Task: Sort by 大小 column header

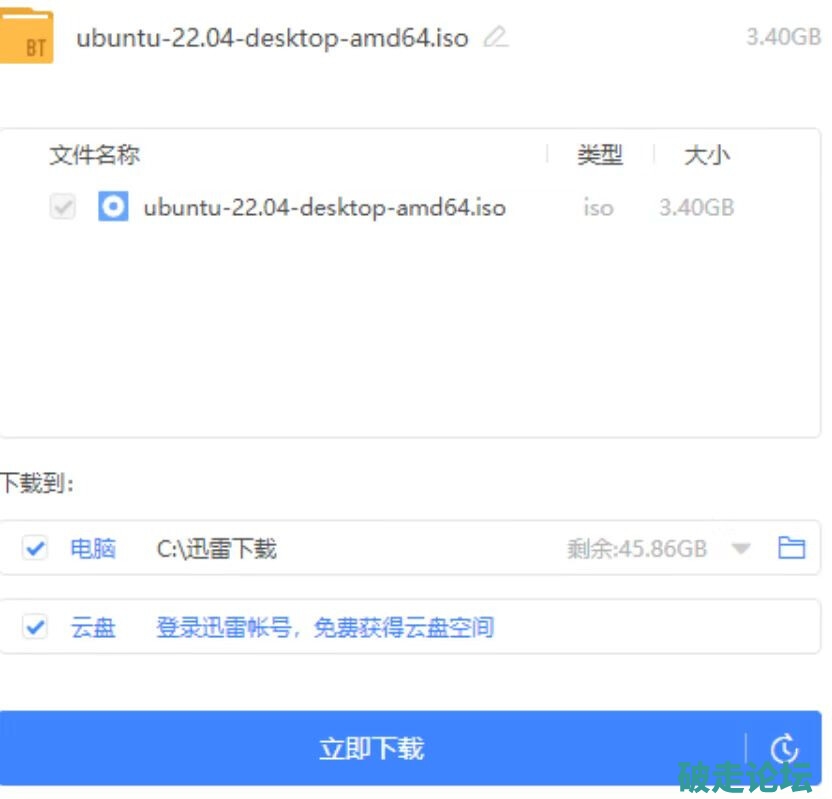Action: tap(707, 155)
